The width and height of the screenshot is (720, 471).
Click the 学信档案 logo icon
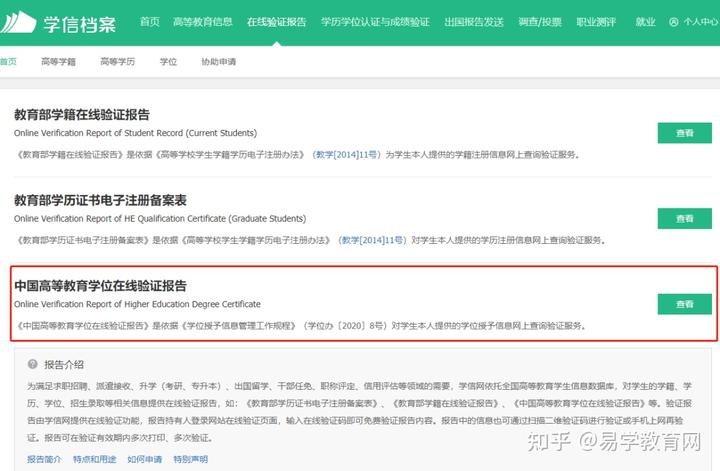[18, 22]
